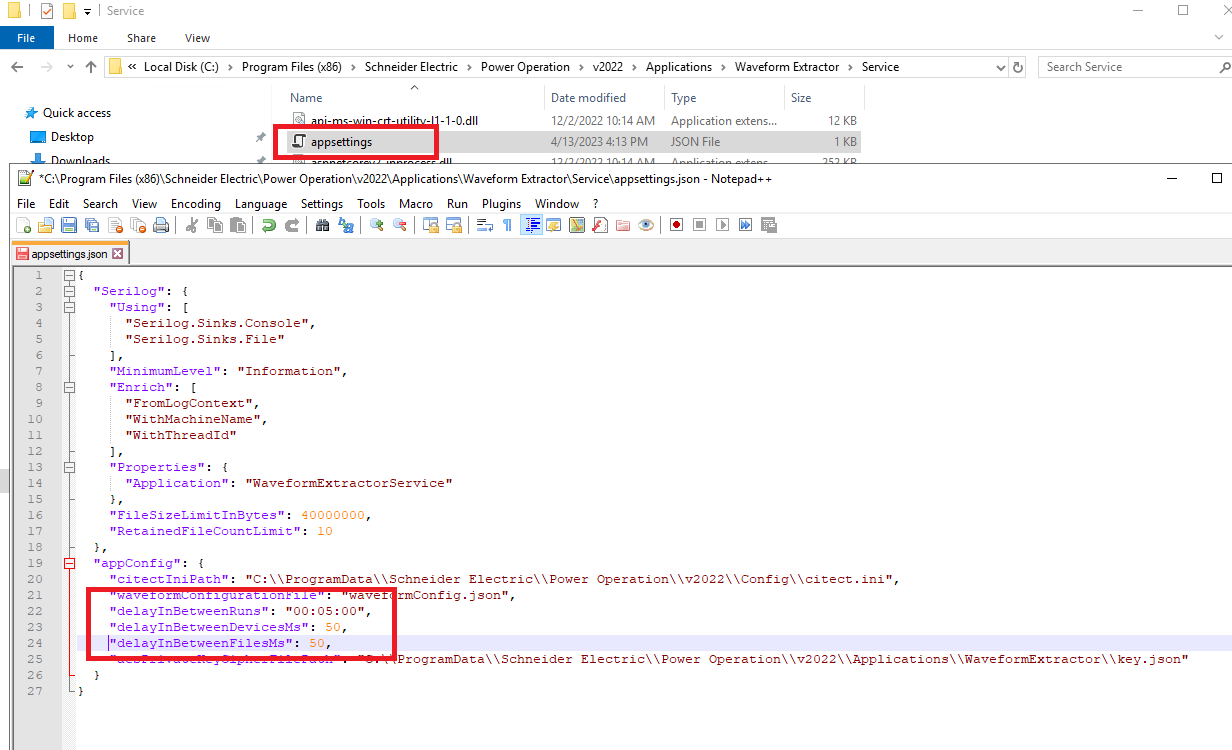The image size is (1232, 750).
Task: Collapse the "appConfig" fold on line 19
Action: [x=69, y=563]
